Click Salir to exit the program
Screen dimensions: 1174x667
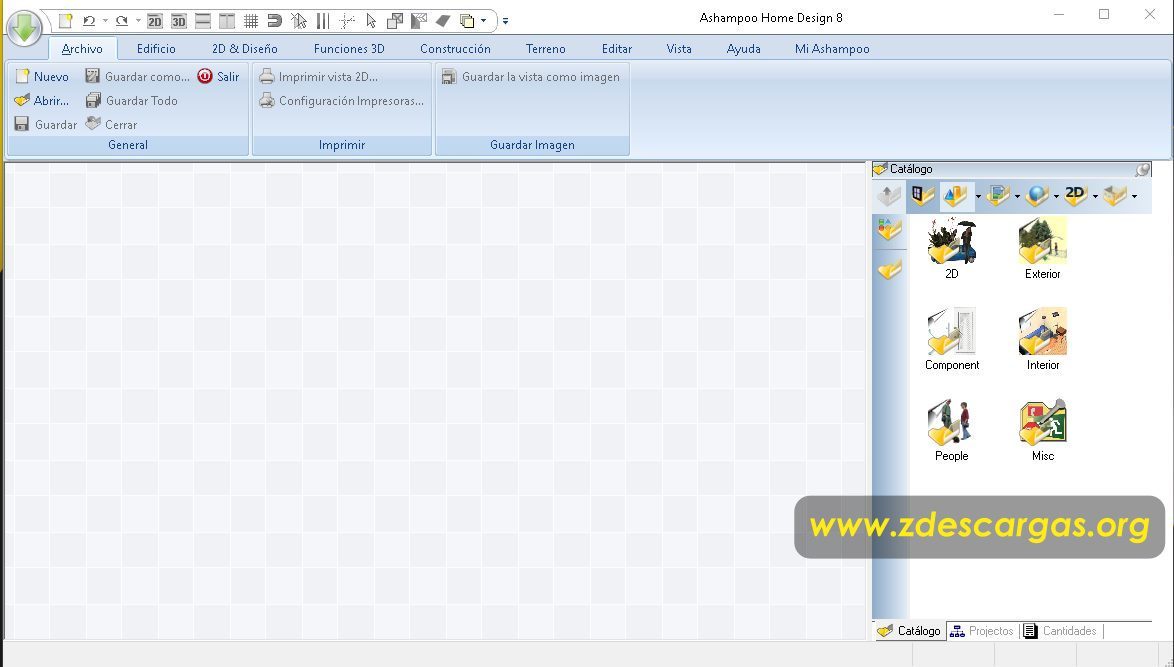coord(219,76)
